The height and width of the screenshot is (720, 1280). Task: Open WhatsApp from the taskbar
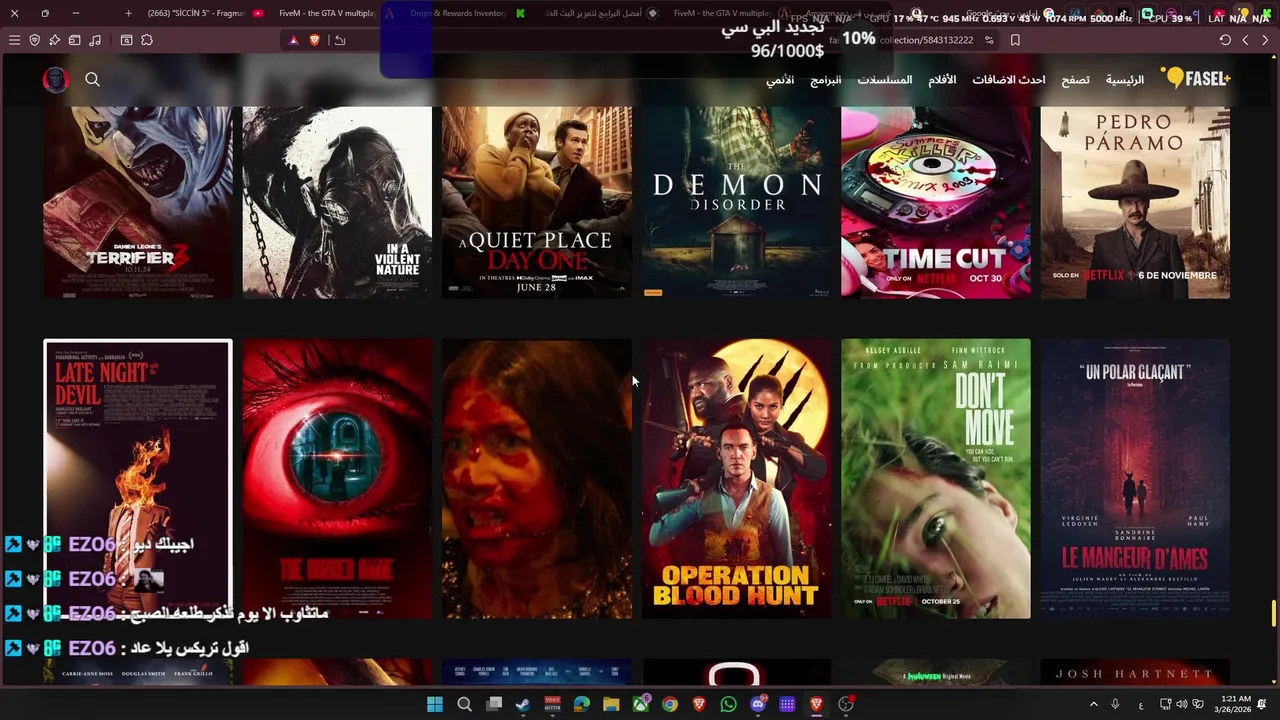click(x=729, y=704)
